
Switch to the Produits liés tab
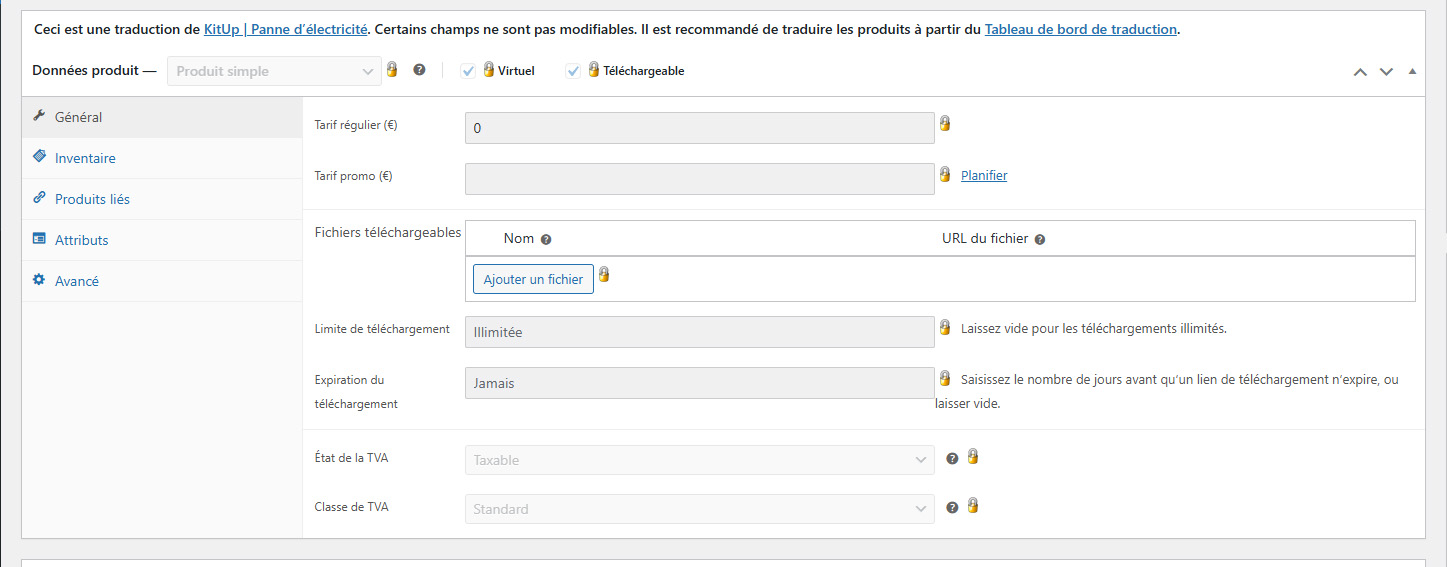92,199
